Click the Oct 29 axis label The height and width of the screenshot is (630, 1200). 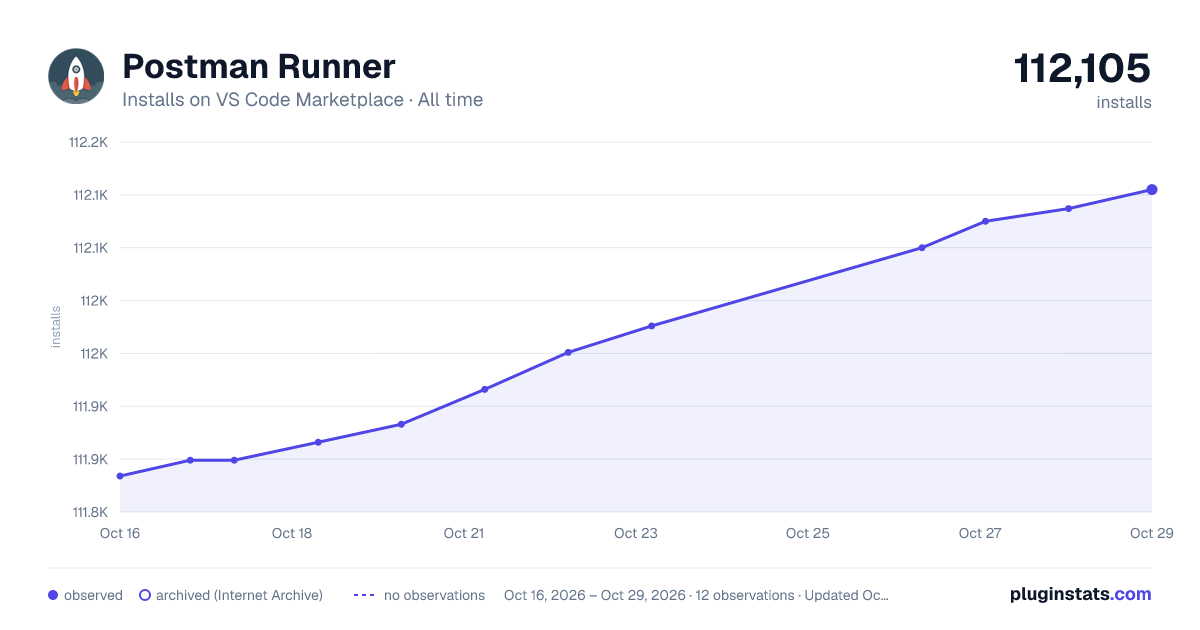[1150, 533]
